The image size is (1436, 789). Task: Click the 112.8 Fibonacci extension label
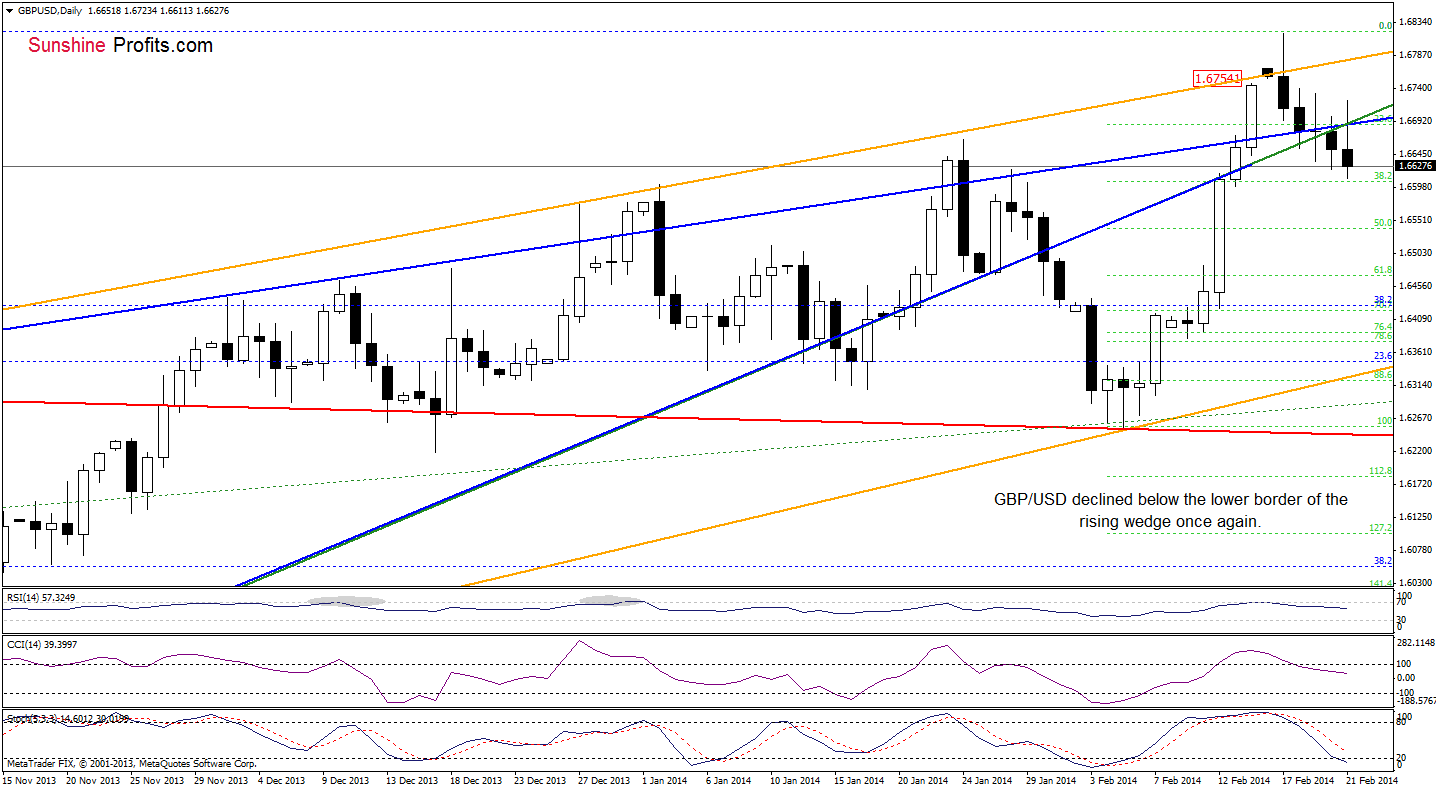click(x=1381, y=471)
